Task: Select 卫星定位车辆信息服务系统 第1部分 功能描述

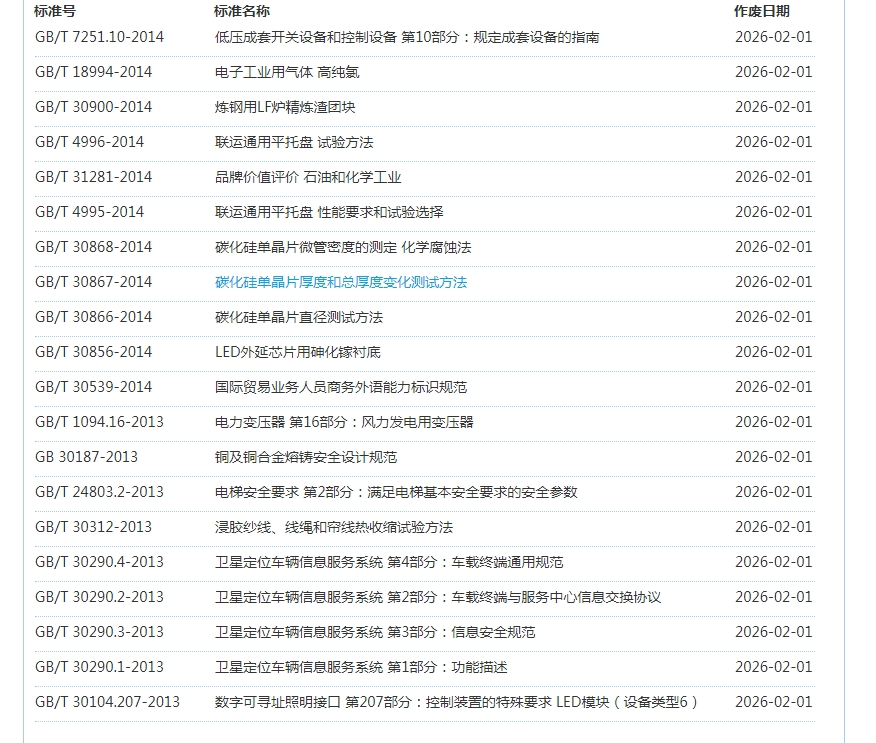Action: point(361,667)
